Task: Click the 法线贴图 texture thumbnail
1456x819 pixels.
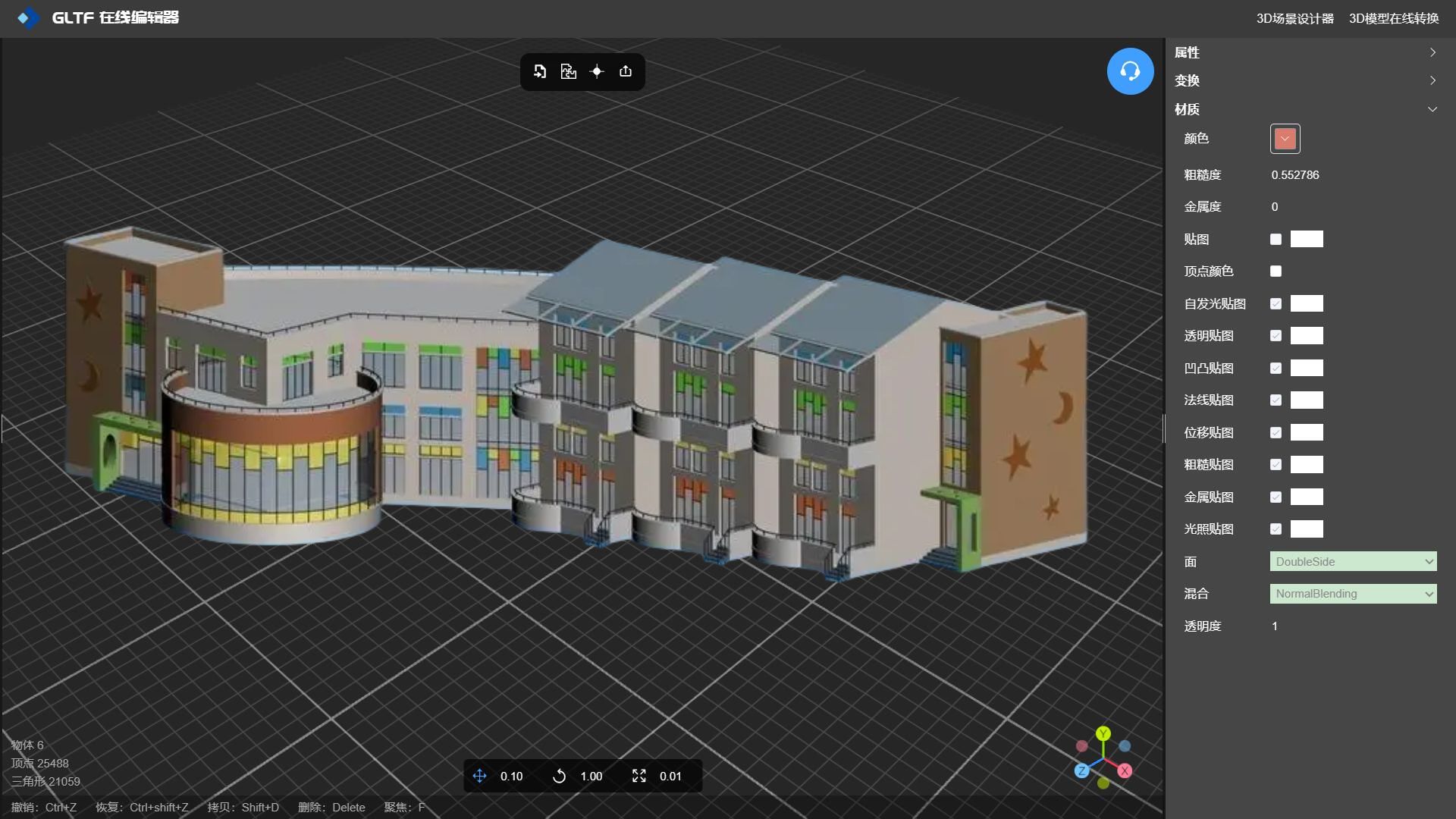Action: tap(1307, 400)
